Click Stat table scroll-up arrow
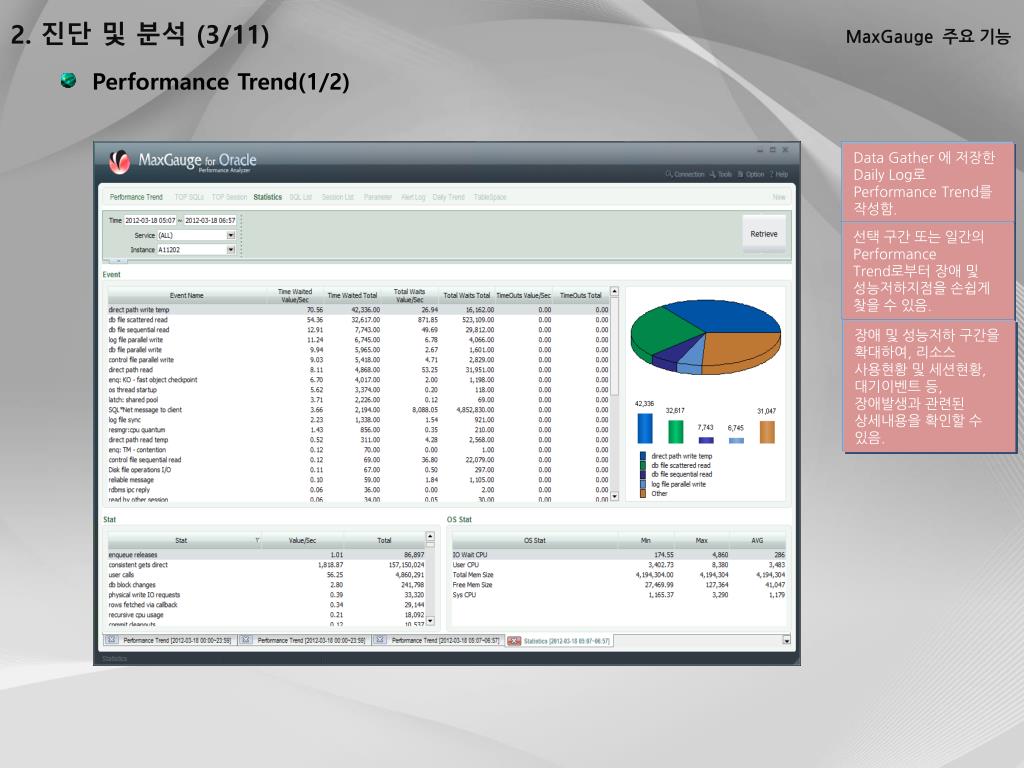 430,537
